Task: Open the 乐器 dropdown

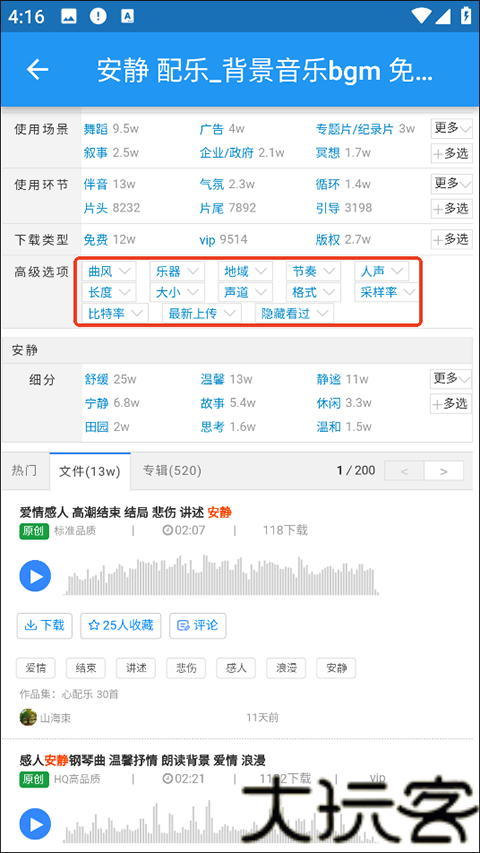Action: click(x=177, y=270)
